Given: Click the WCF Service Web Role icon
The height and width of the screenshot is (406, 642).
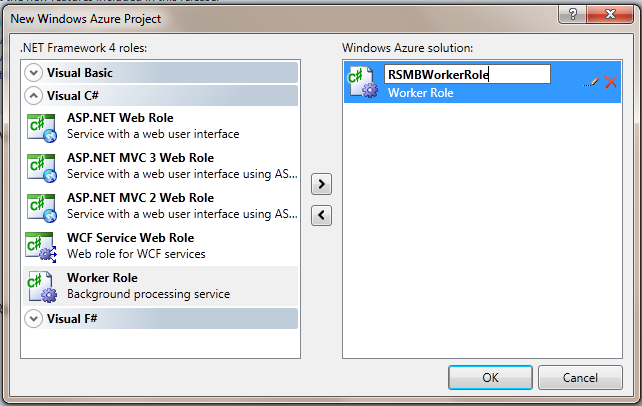Looking at the screenshot, I should 41,247.
